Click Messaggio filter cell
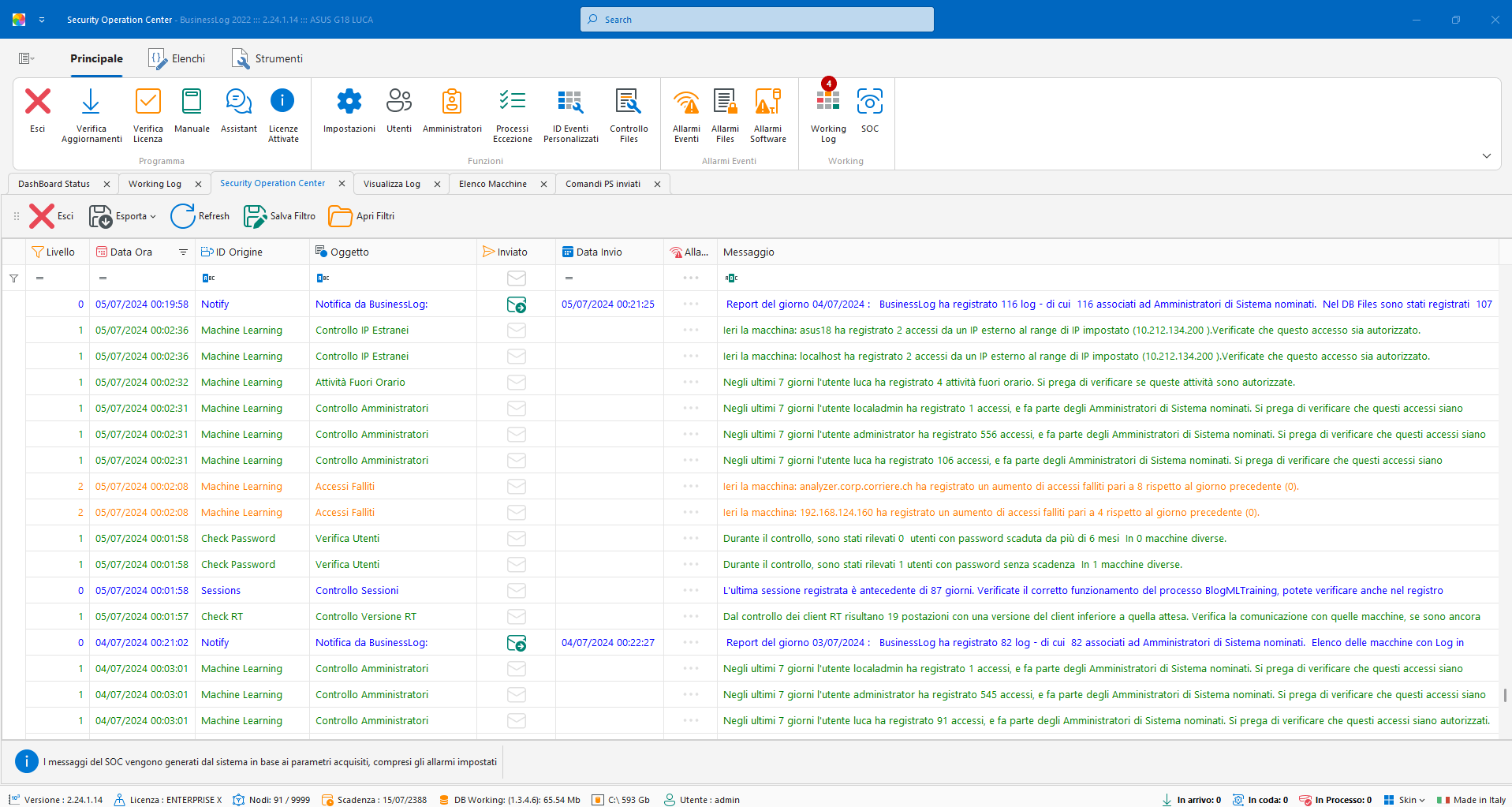 point(1107,278)
